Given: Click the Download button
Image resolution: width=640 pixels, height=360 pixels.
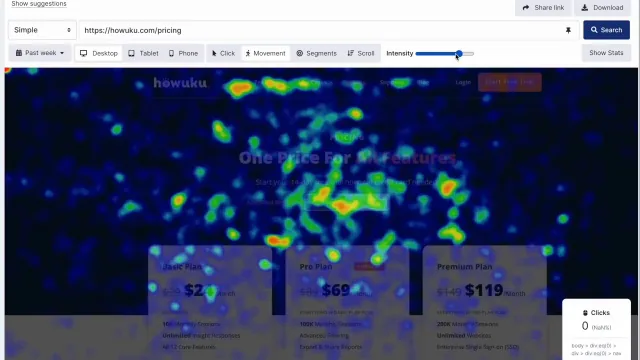Looking at the screenshot, I should click(602, 8).
